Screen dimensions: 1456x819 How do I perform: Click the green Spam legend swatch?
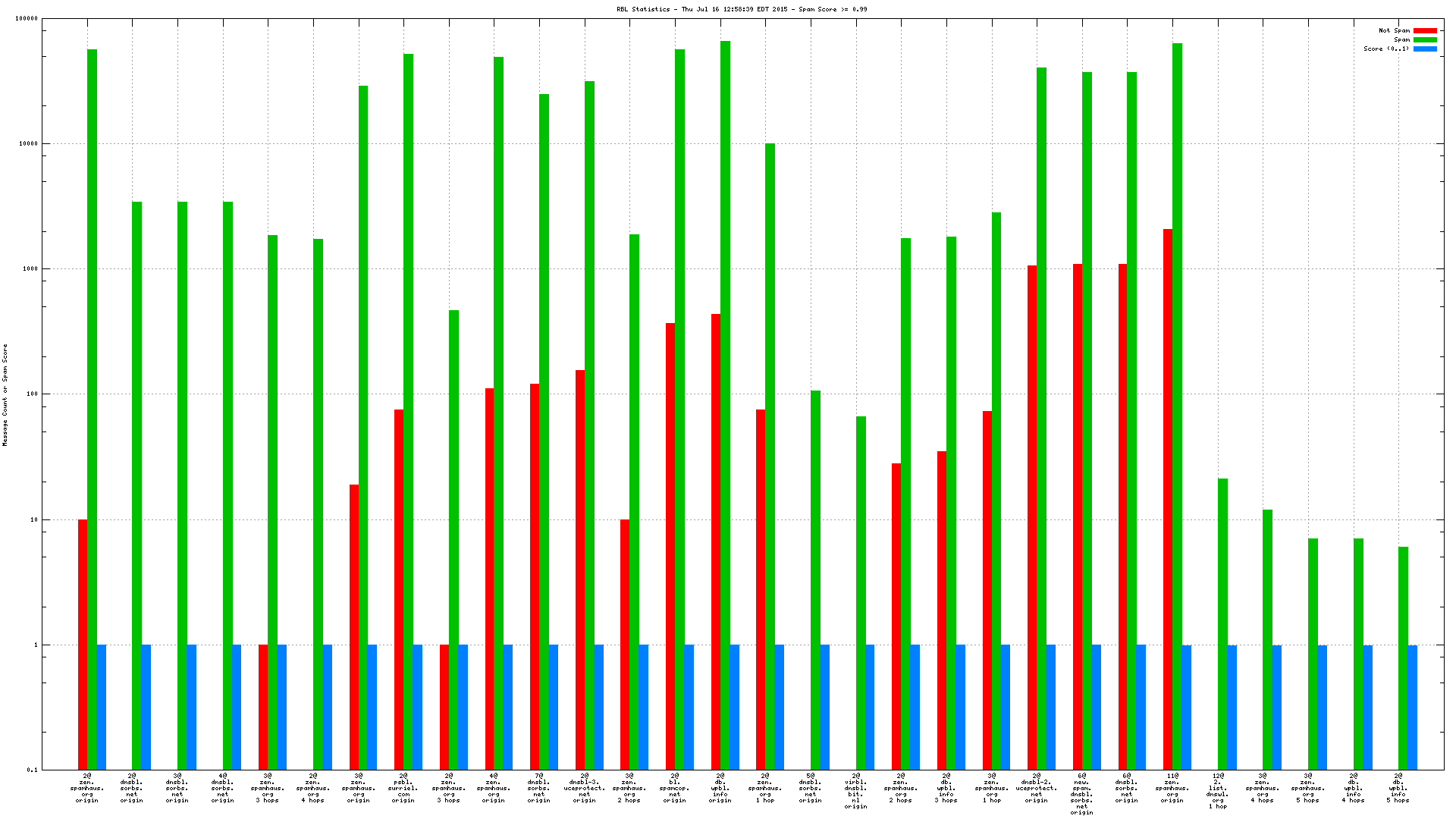[1425, 40]
